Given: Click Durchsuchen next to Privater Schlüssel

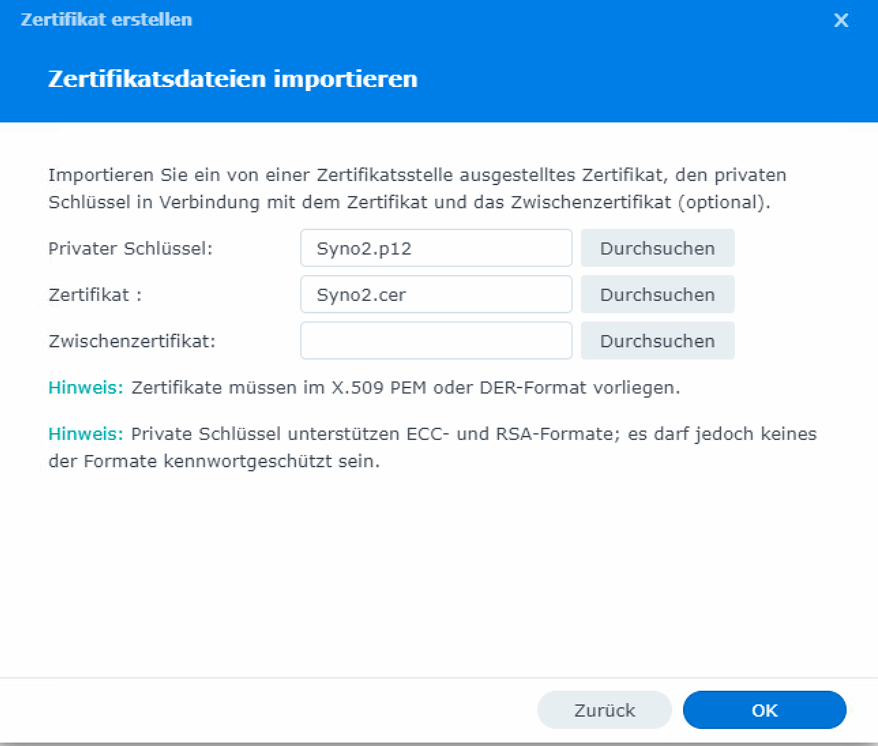Looking at the screenshot, I should [x=657, y=248].
